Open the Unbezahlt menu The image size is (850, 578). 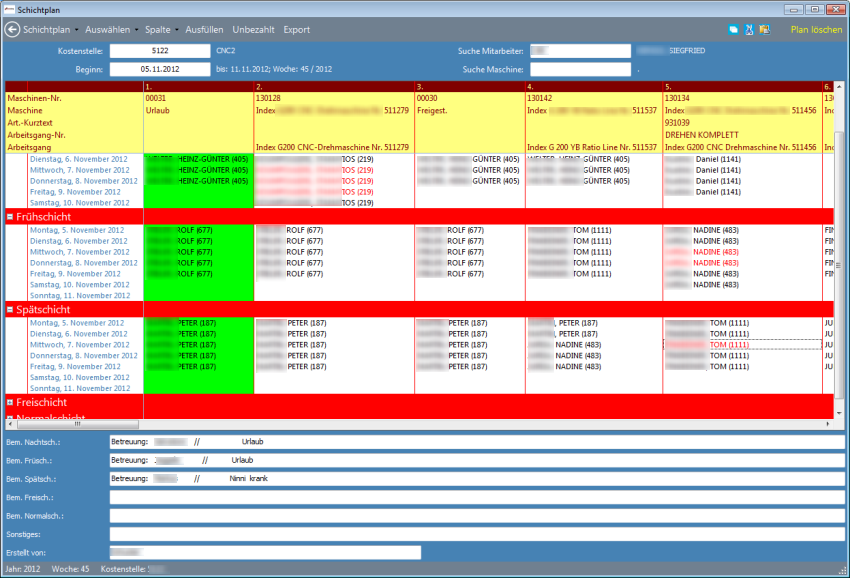click(253, 30)
